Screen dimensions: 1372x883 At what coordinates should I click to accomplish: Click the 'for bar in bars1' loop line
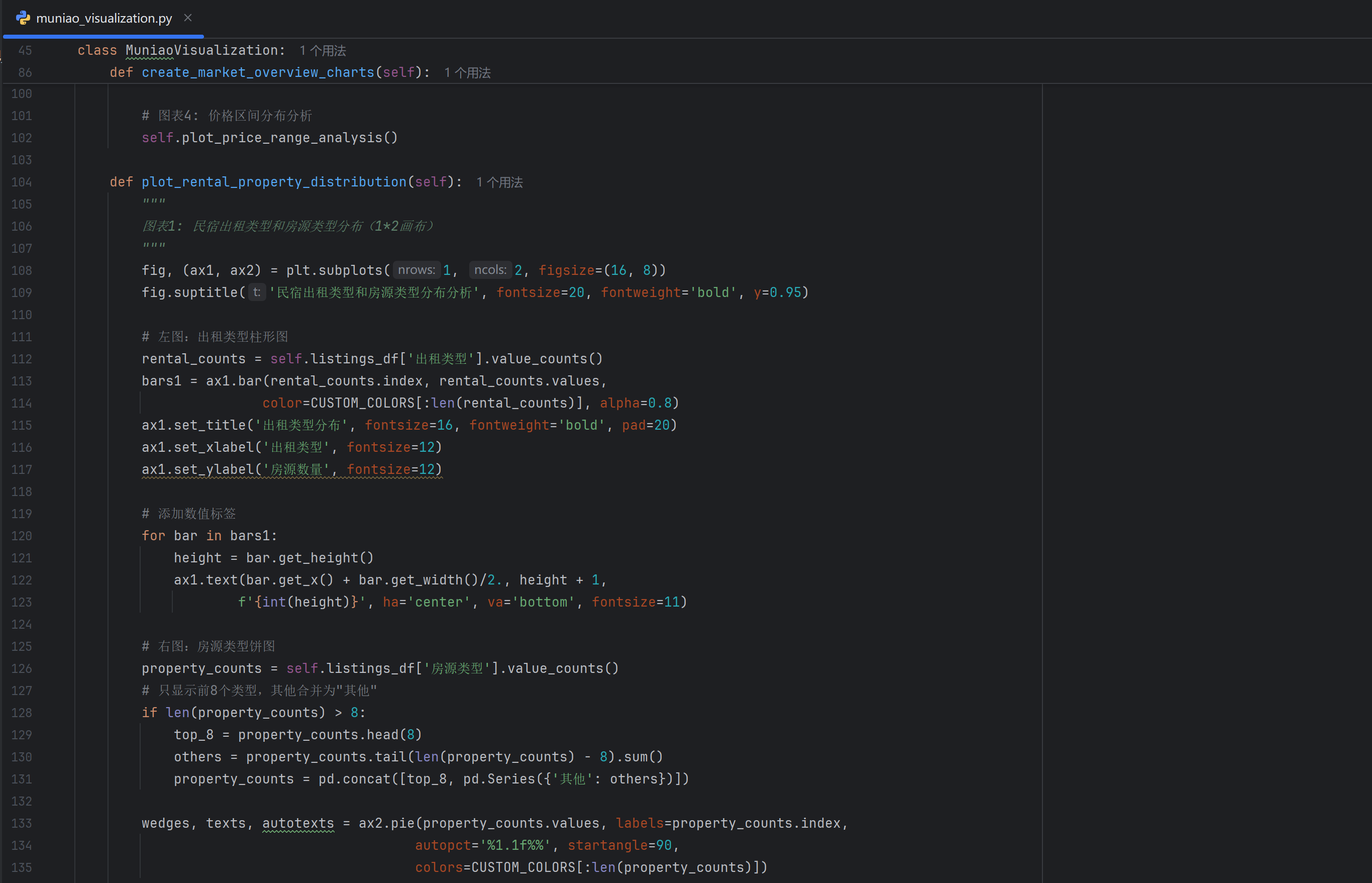point(209,536)
